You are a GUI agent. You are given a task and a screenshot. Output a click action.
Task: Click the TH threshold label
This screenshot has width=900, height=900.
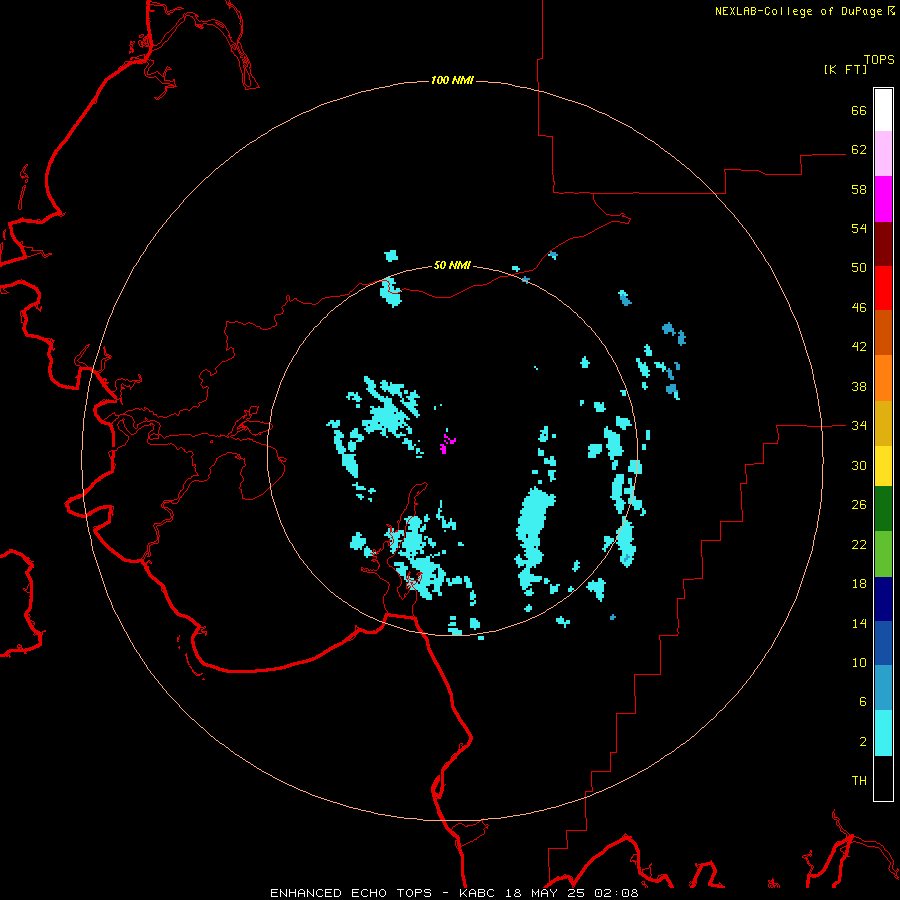point(859,781)
